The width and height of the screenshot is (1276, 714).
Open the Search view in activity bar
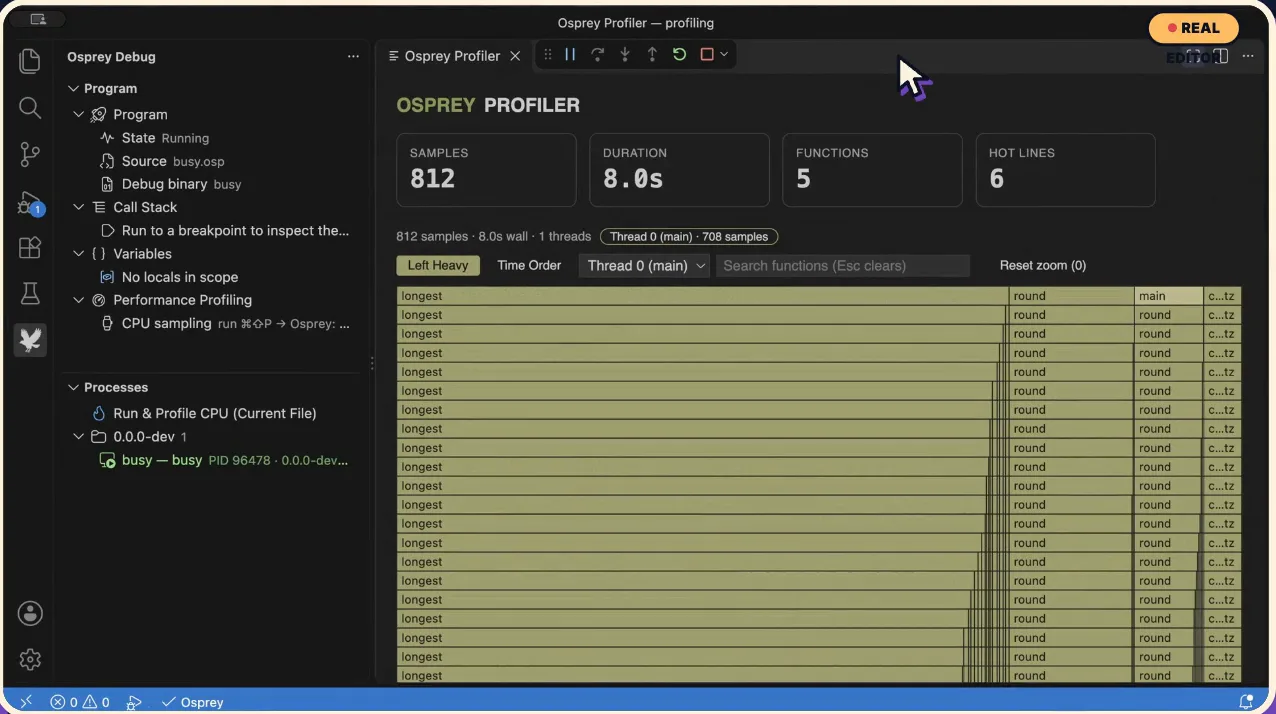pyautogui.click(x=30, y=108)
